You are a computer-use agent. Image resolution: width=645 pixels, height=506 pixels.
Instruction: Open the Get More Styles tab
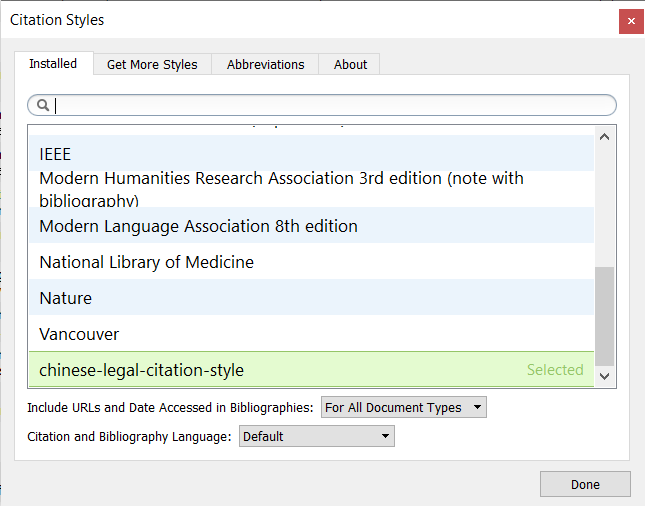(152, 65)
